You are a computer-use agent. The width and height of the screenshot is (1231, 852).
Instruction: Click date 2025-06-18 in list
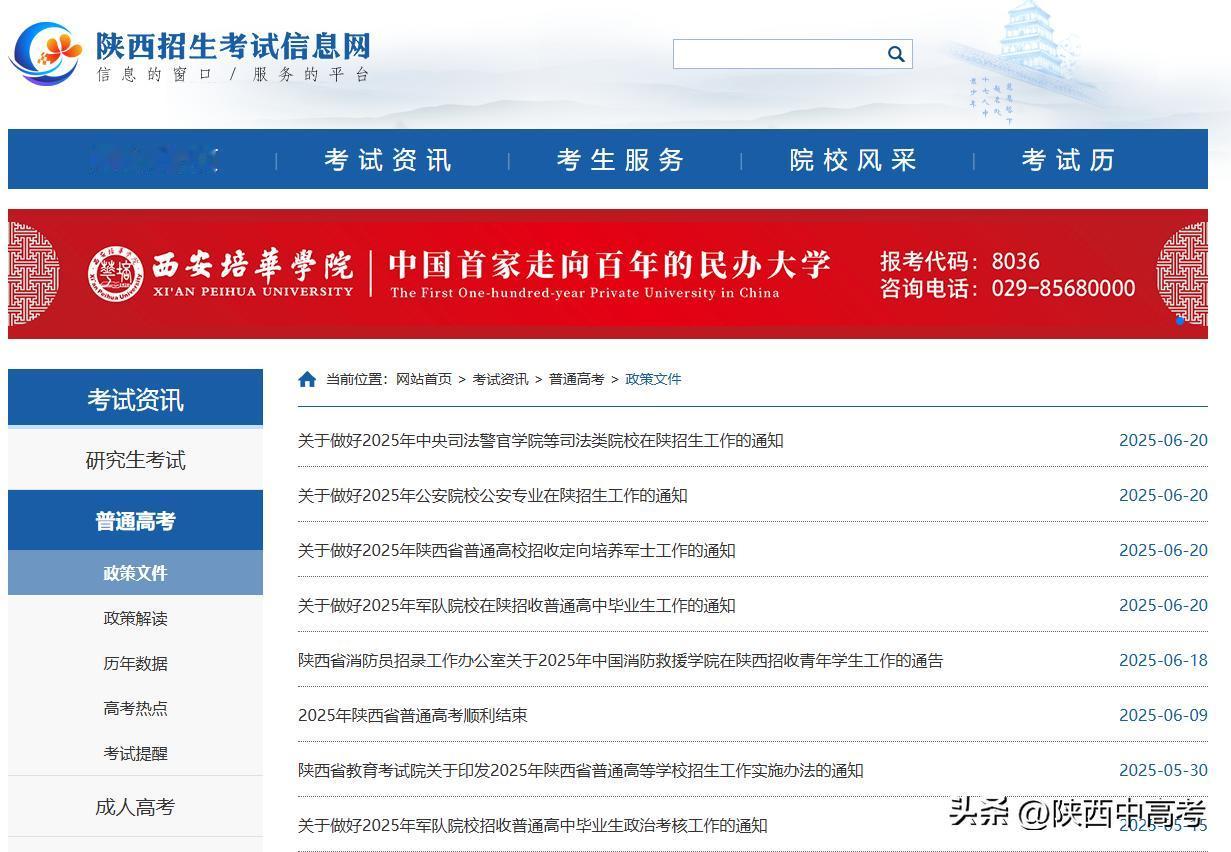click(1163, 660)
